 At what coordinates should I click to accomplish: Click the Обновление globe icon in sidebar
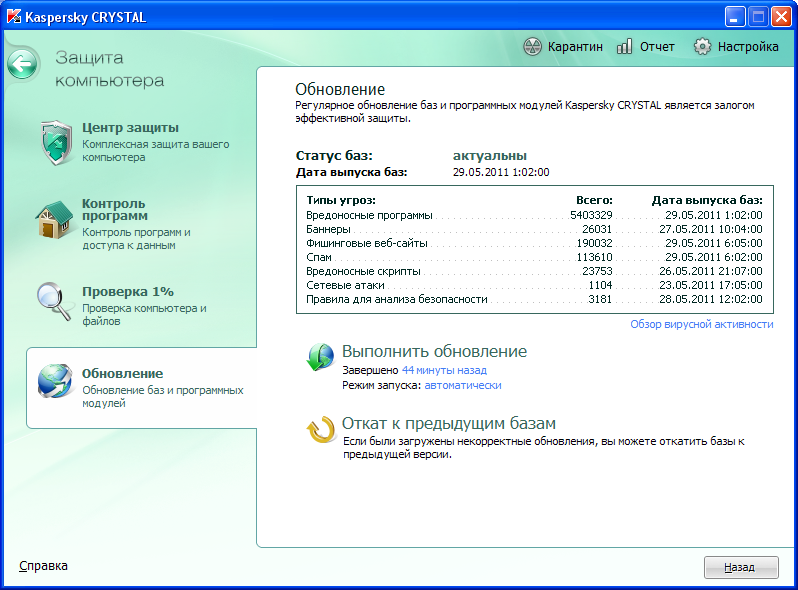(55, 381)
